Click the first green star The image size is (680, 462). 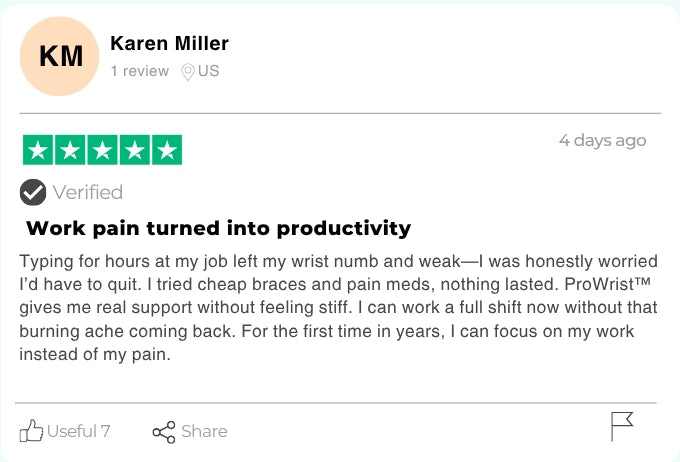tap(38, 150)
